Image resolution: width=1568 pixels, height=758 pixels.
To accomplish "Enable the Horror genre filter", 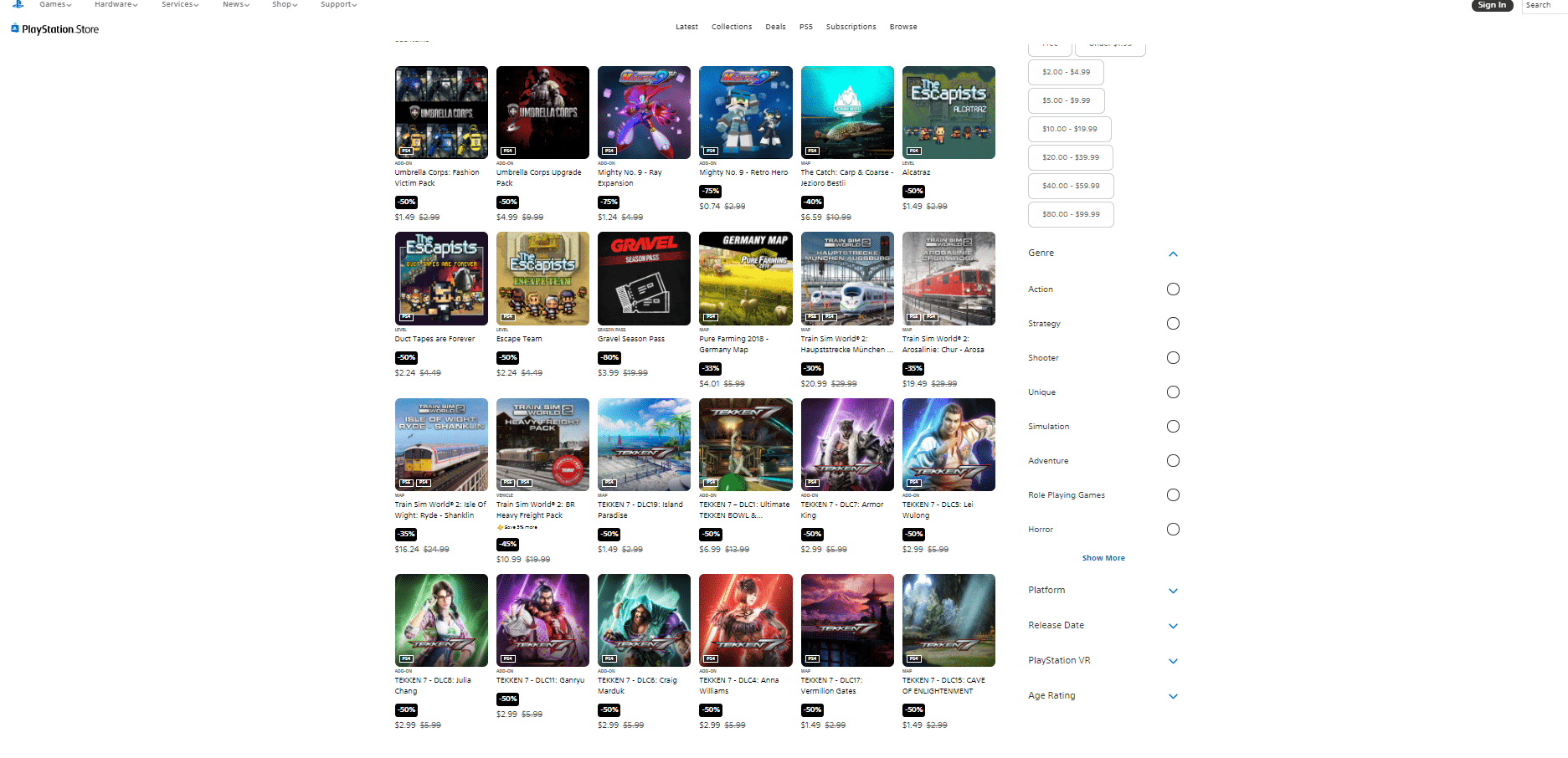I will (1173, 530).
